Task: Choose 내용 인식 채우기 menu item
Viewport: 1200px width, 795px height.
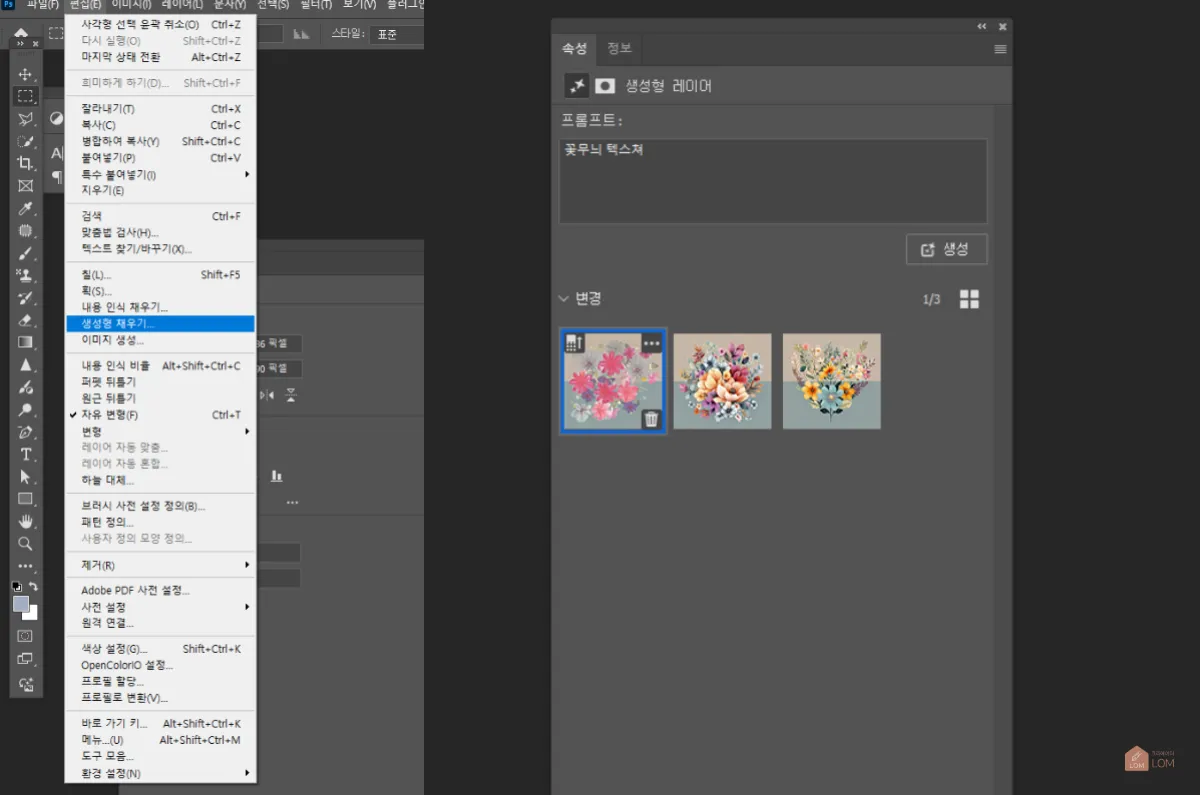Action: point(160,307)
